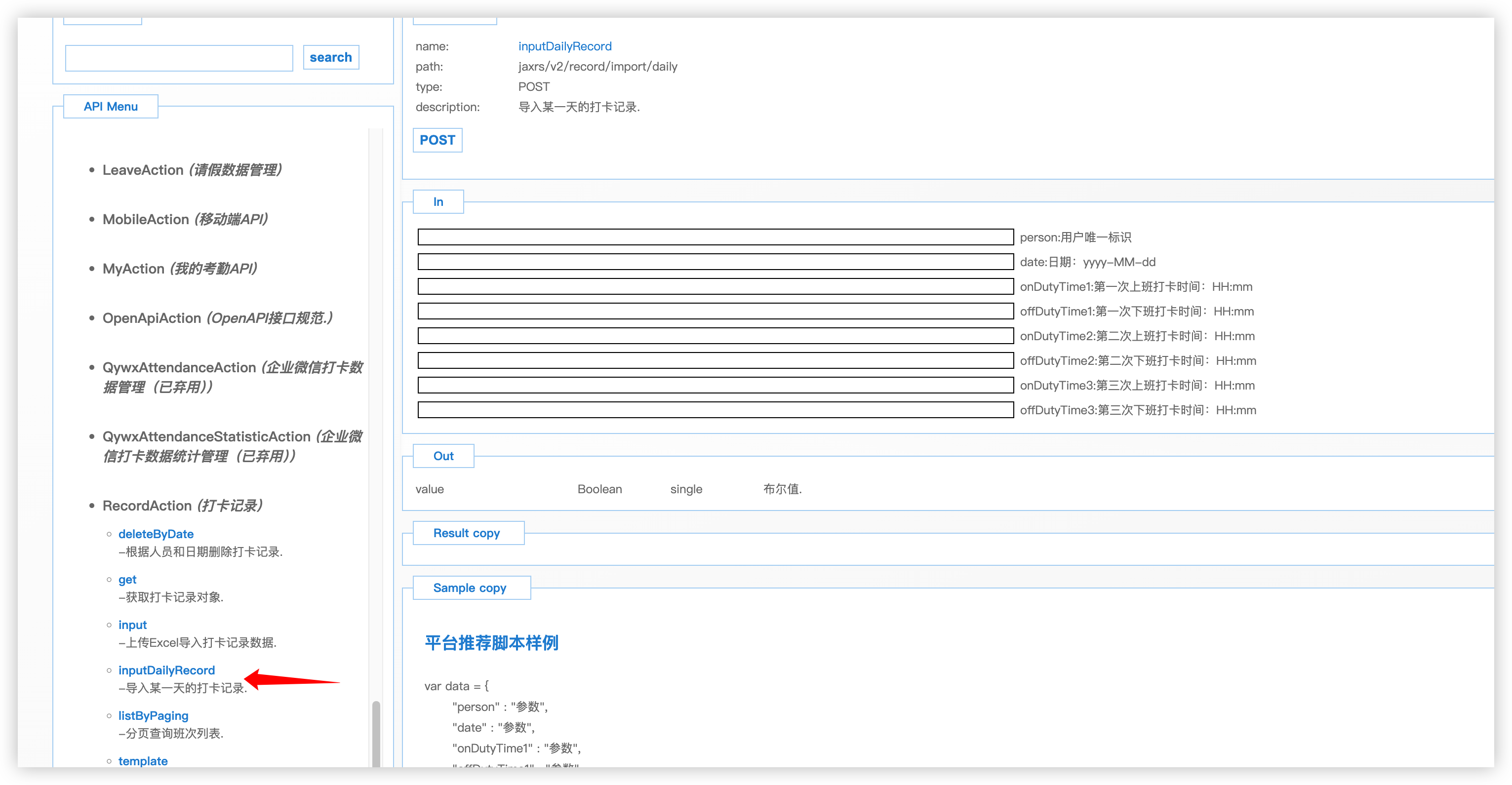Viewport: 1512px width, 785px height.
Task: Select inputDailyRecord in API menu
Action: click(166, 670)
